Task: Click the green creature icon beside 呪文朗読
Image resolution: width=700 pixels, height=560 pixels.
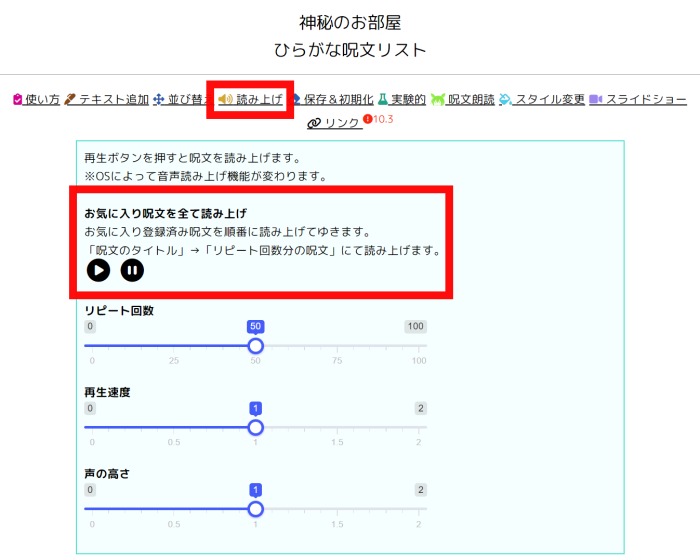Action: coord(438,100)
